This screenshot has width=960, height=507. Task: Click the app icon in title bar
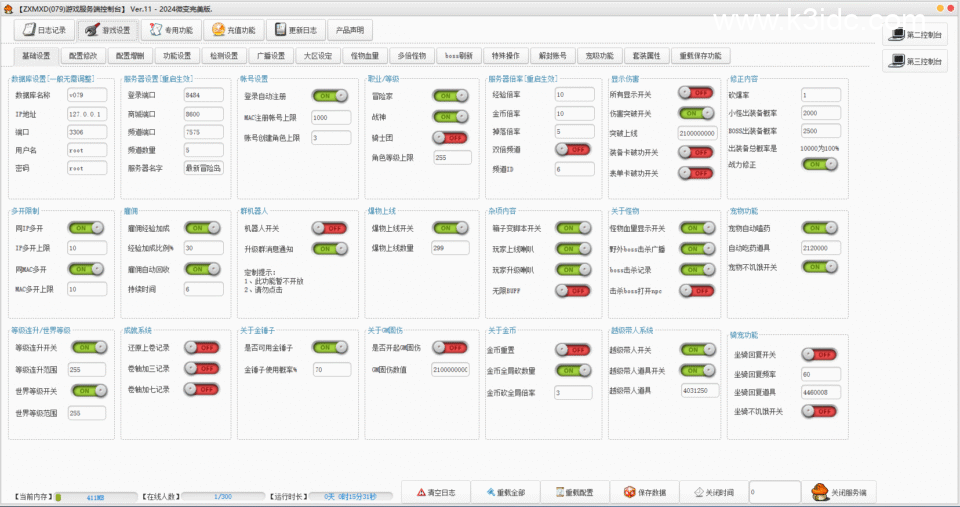(8, 9)
